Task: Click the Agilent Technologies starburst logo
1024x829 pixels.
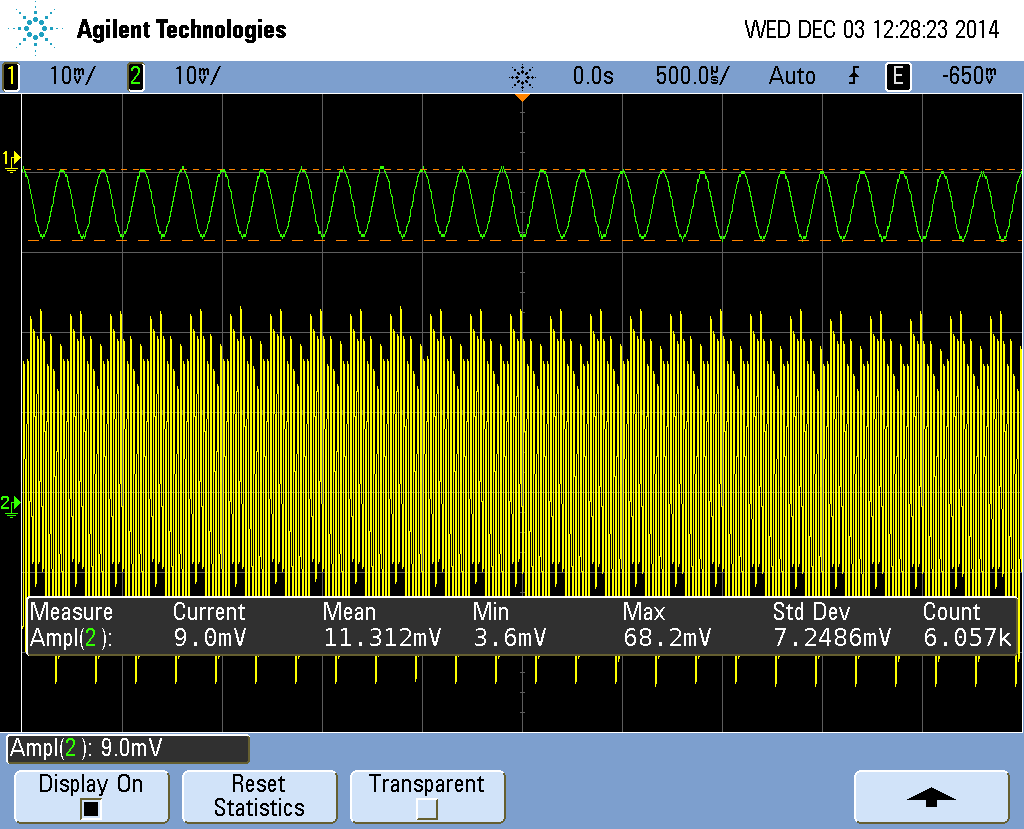Action: [36, 29]
